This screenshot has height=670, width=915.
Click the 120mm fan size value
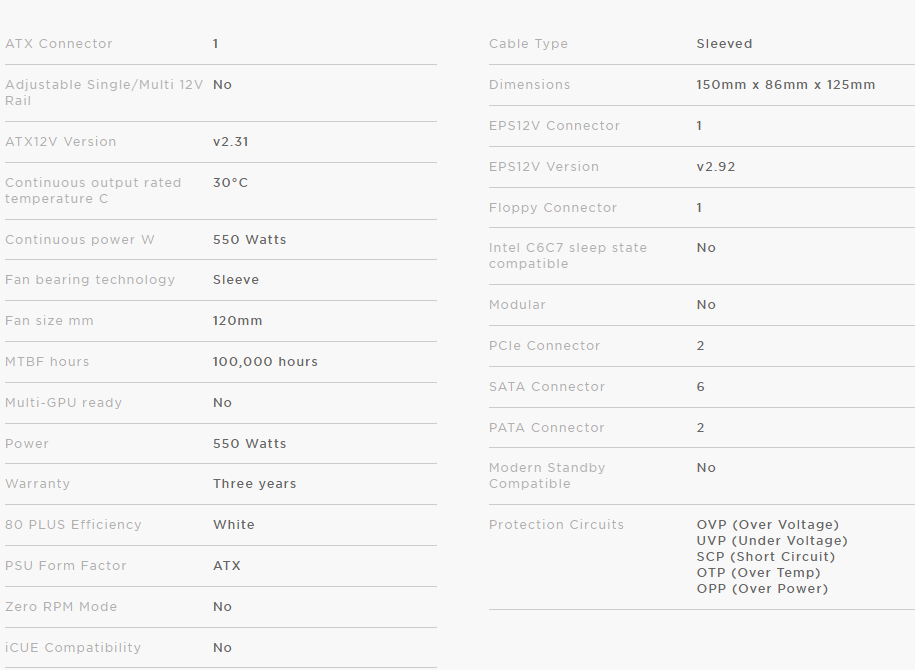click(238, 321)
